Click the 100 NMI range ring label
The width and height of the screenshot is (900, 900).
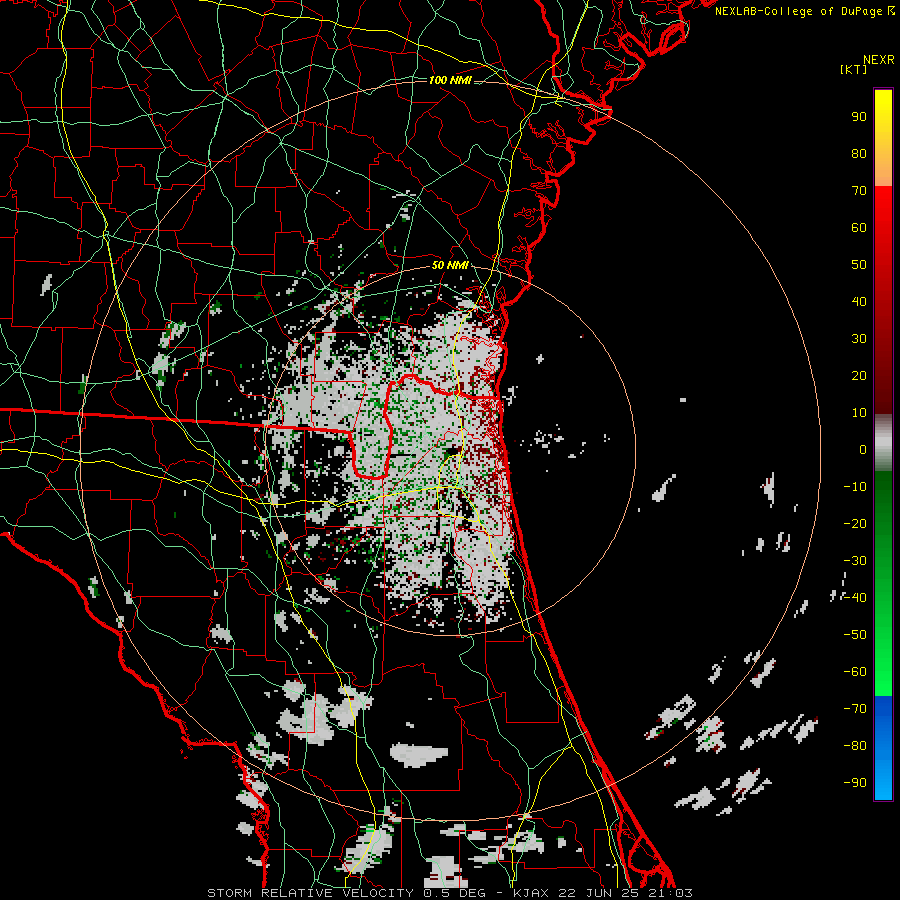click(x=450, y=80)
